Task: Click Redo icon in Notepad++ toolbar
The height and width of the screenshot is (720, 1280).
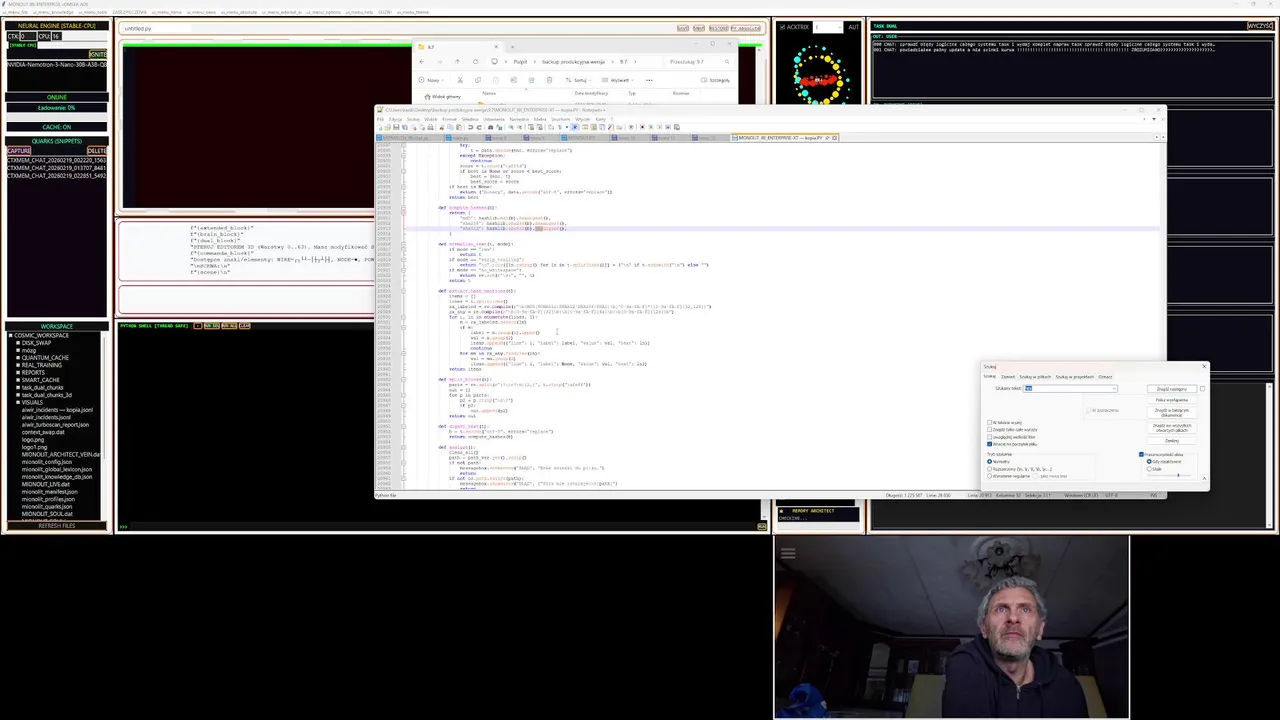Action: tap(479, 127)
